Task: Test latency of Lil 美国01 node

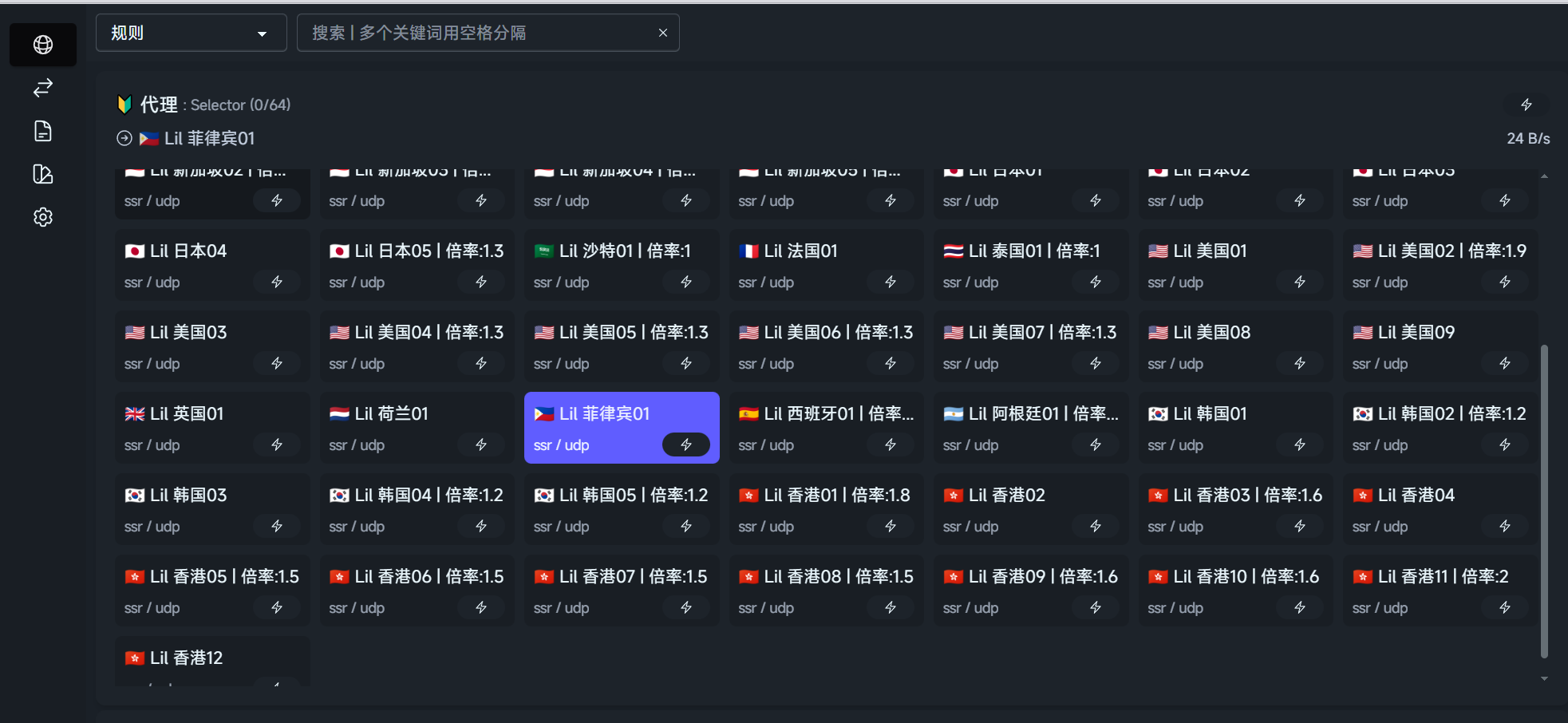Action: coord(1299,282)
